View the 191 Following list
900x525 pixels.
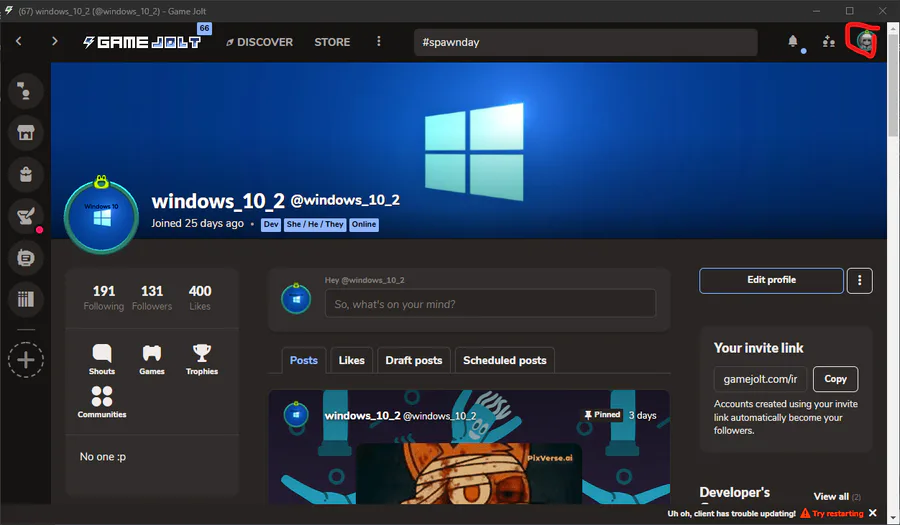[103, 298]
